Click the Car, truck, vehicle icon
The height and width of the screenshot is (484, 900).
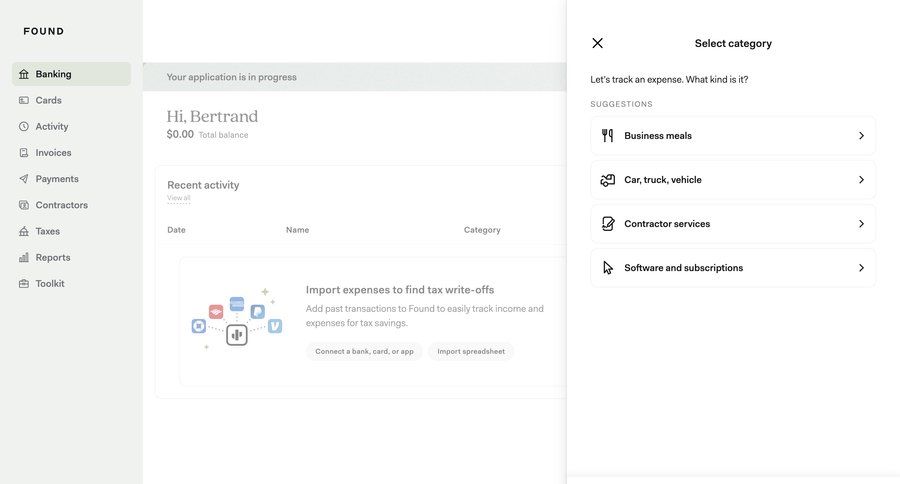click(608, 180)
